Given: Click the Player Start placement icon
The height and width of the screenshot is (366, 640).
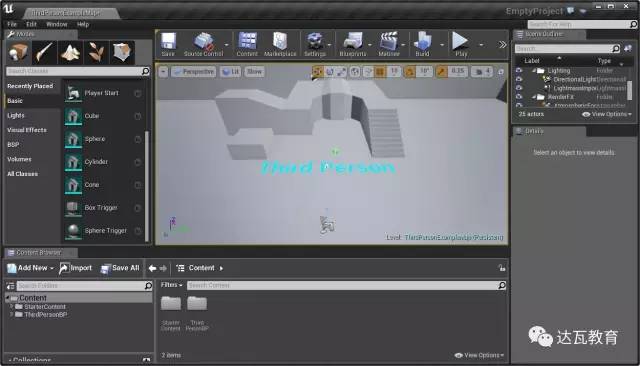Looking at the screenshot, I should pos(73,93).
